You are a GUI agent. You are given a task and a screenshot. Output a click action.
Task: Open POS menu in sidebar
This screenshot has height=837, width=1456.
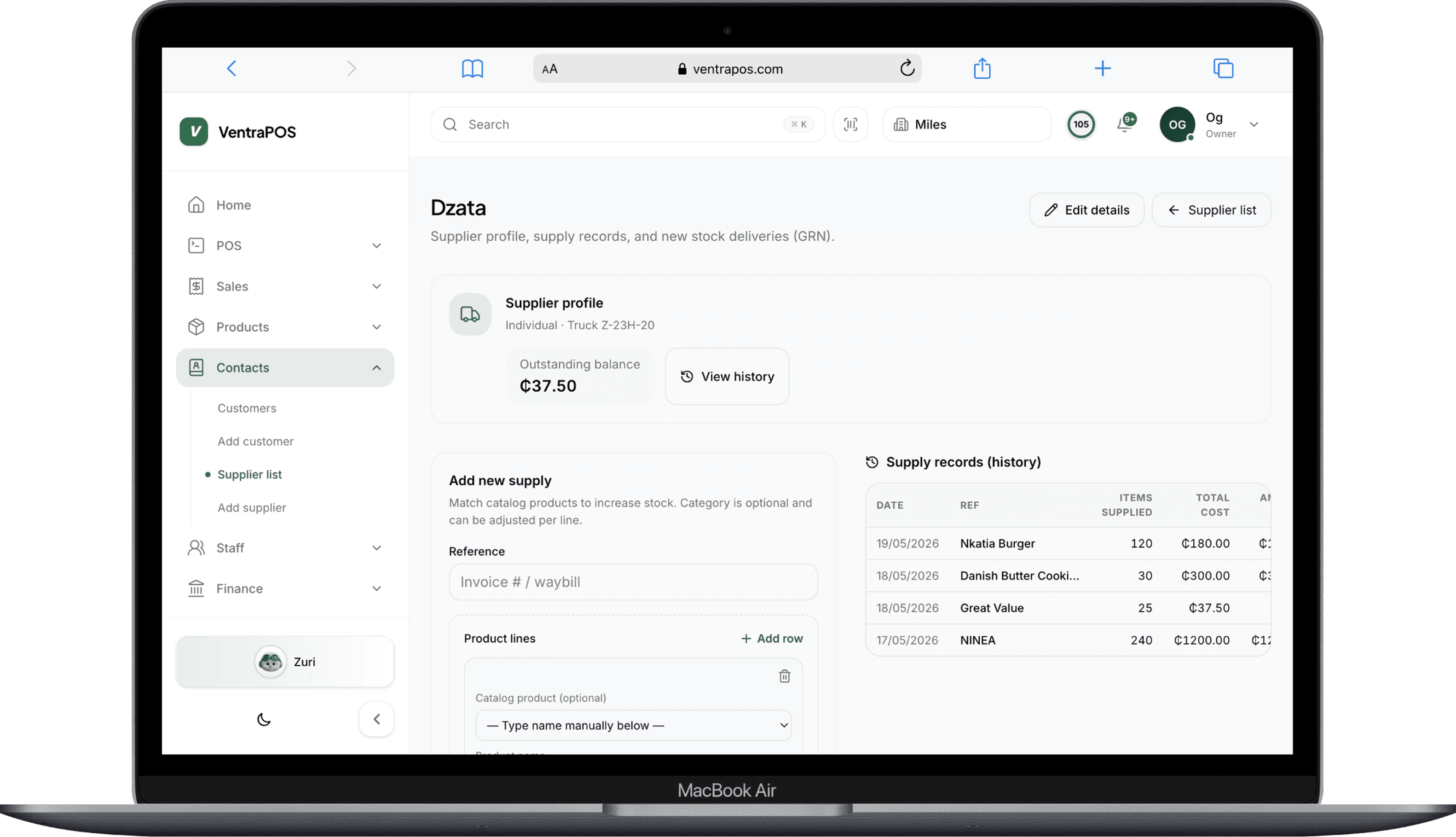coord(285,245)
